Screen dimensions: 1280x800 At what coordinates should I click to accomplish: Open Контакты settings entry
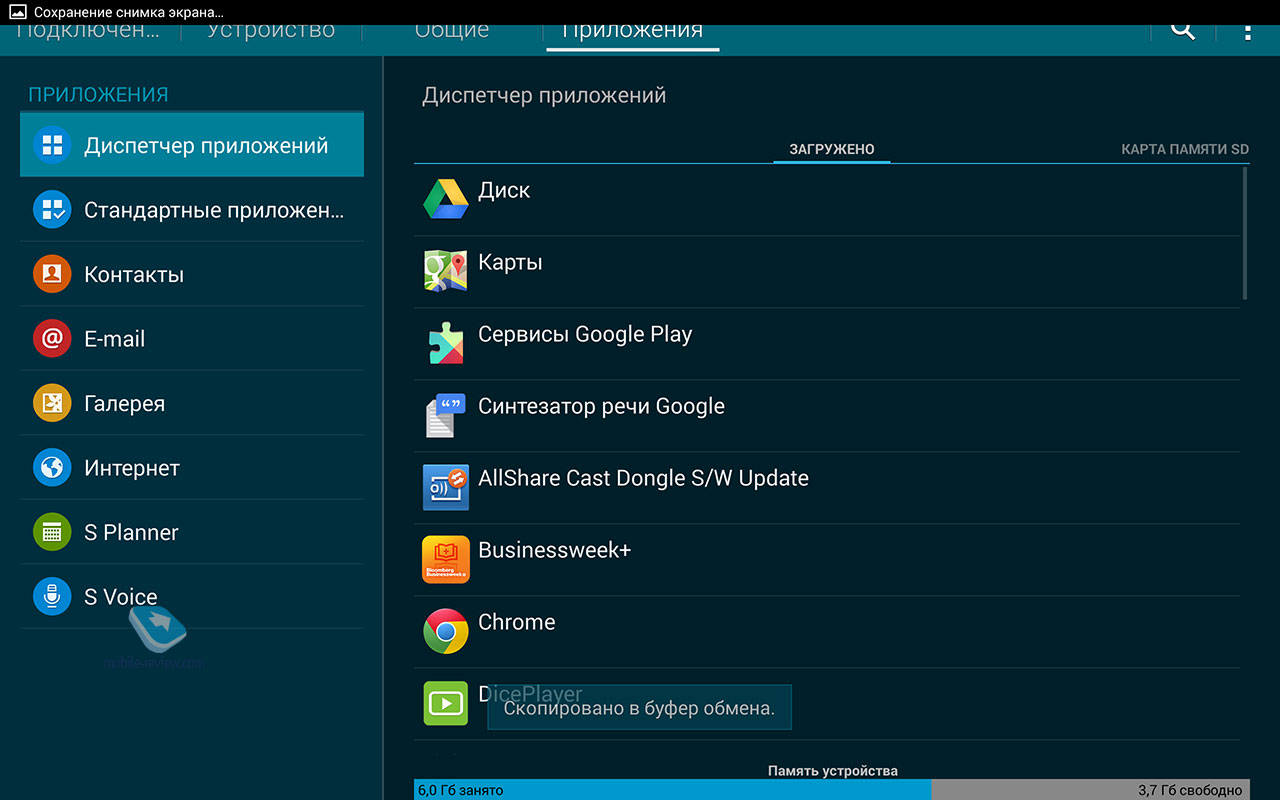pyautogui.click(x=192, y=274)
